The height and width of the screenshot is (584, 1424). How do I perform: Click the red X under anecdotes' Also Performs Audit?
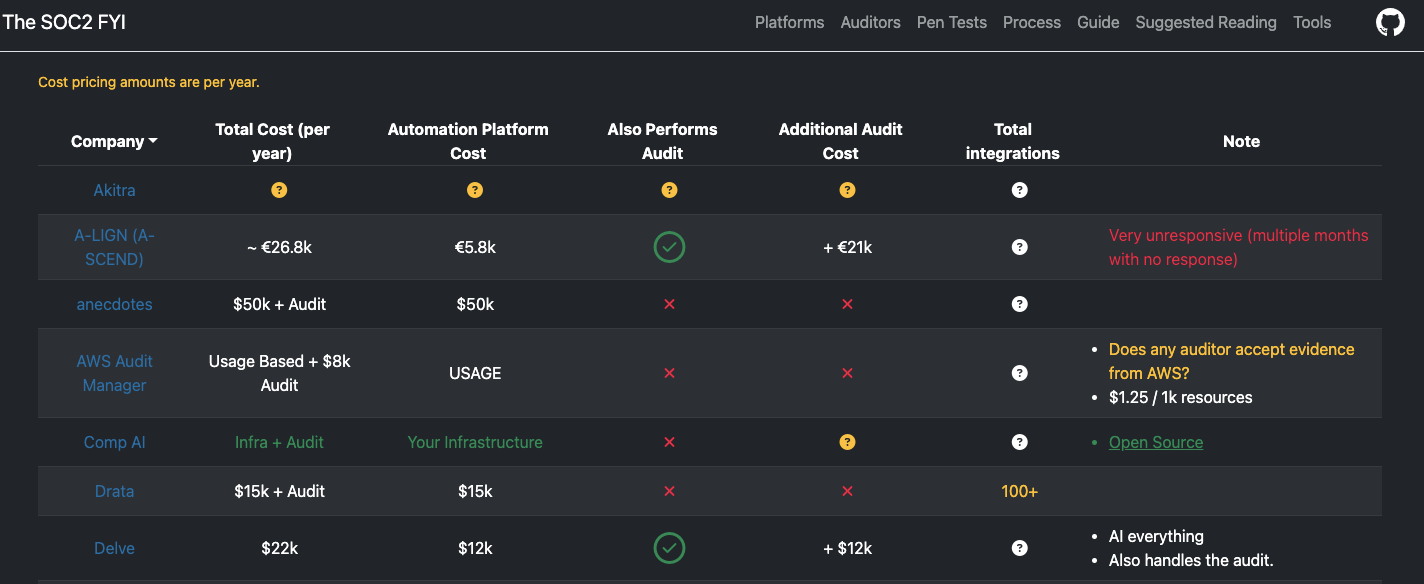point(669,304)
